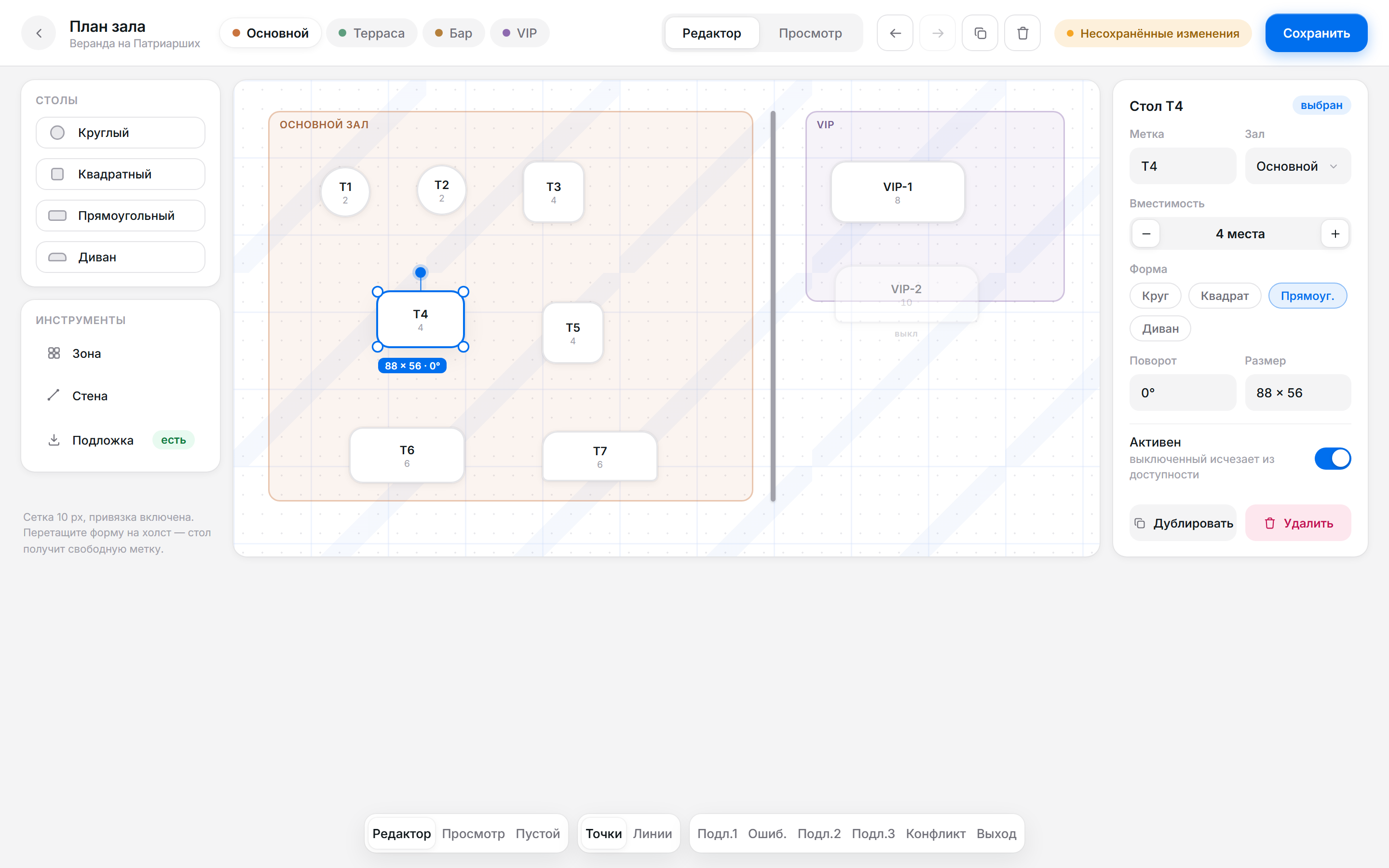
Task: Switch to the Терраса hall tab
Action: tap(371, 33)
